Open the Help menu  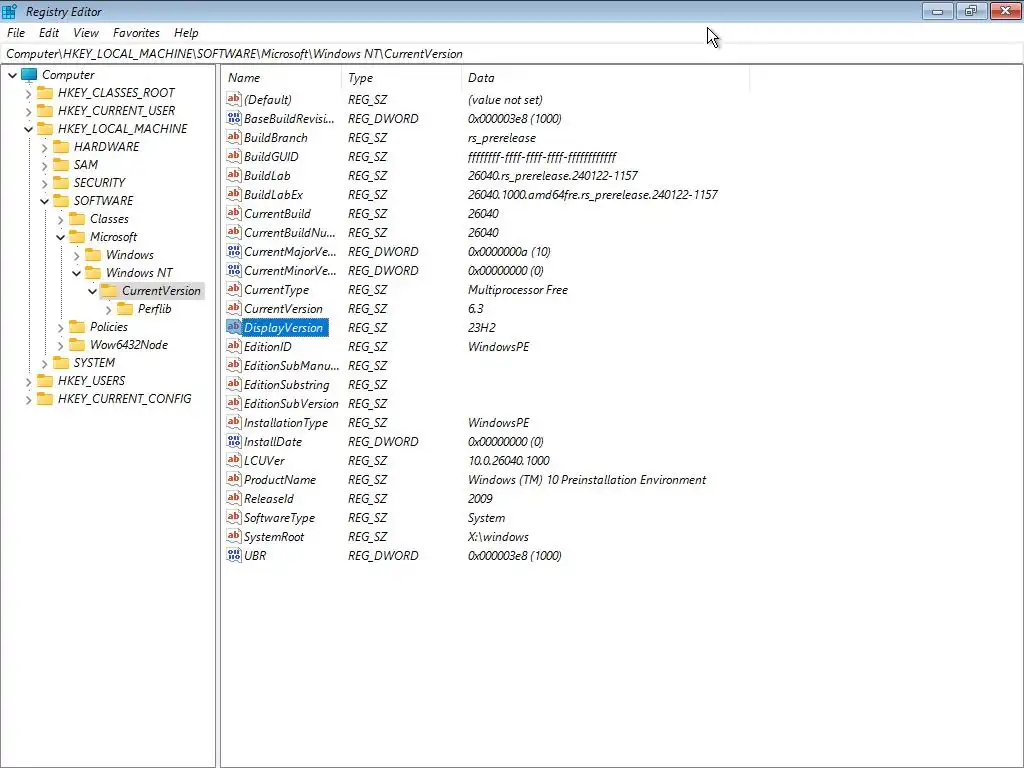[x=186, y=33]
